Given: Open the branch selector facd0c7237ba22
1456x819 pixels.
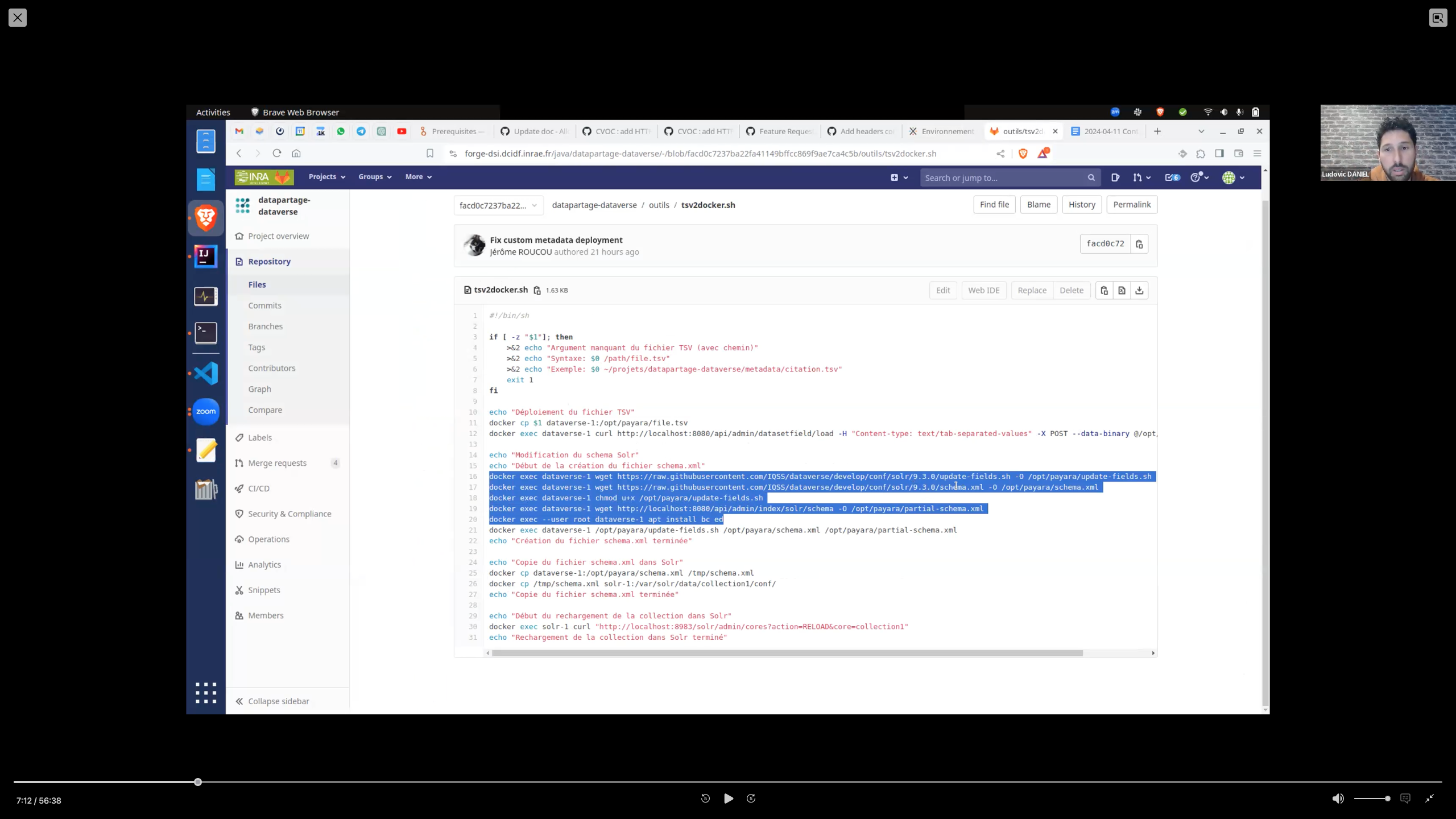Looking at the screenshot, I should tap(498, 205).
